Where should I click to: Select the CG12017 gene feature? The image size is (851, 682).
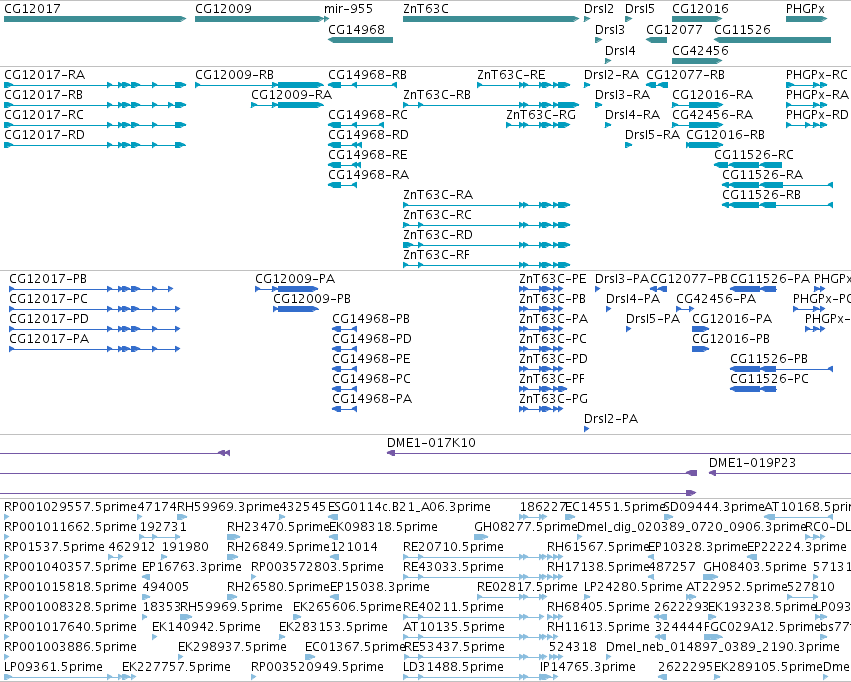(x=95, y=19)
